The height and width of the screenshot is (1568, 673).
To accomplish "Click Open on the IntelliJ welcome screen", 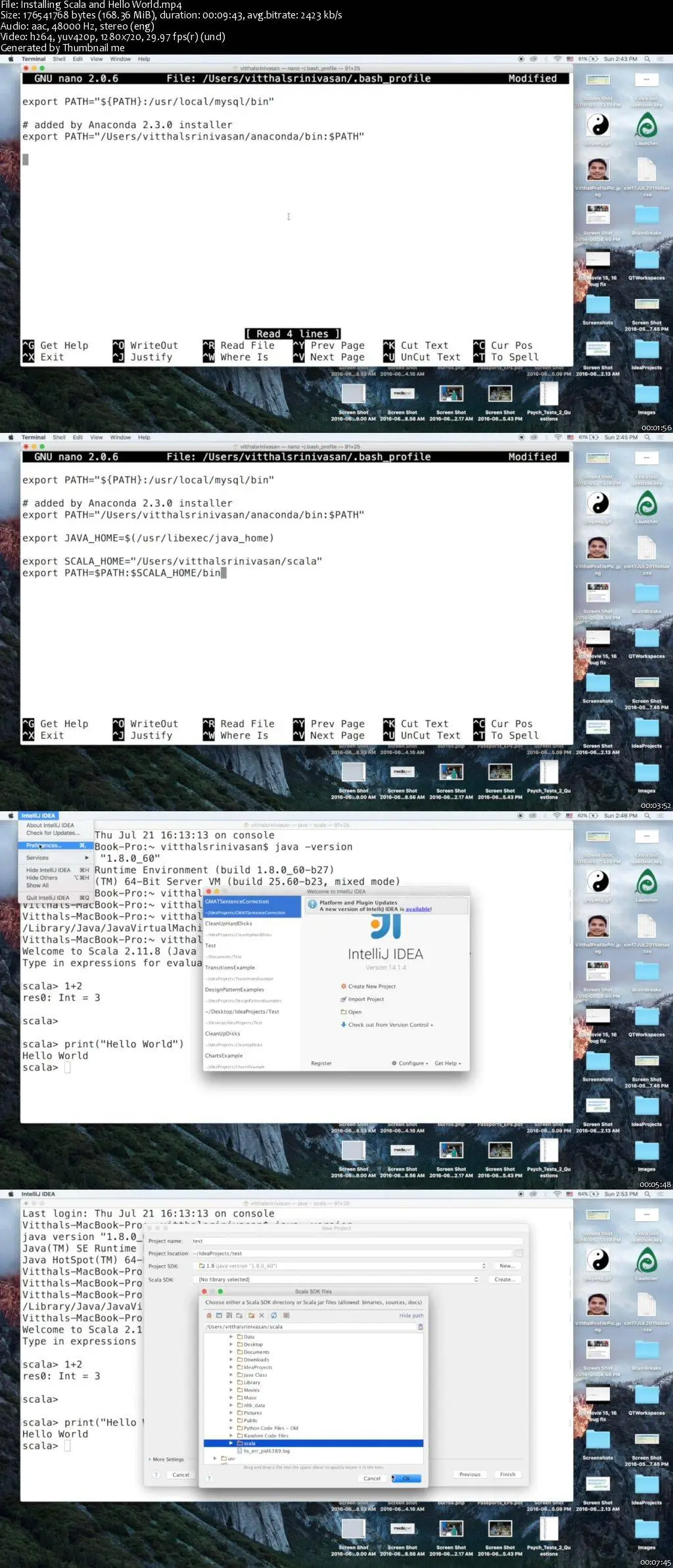I will click(351, 1012).
